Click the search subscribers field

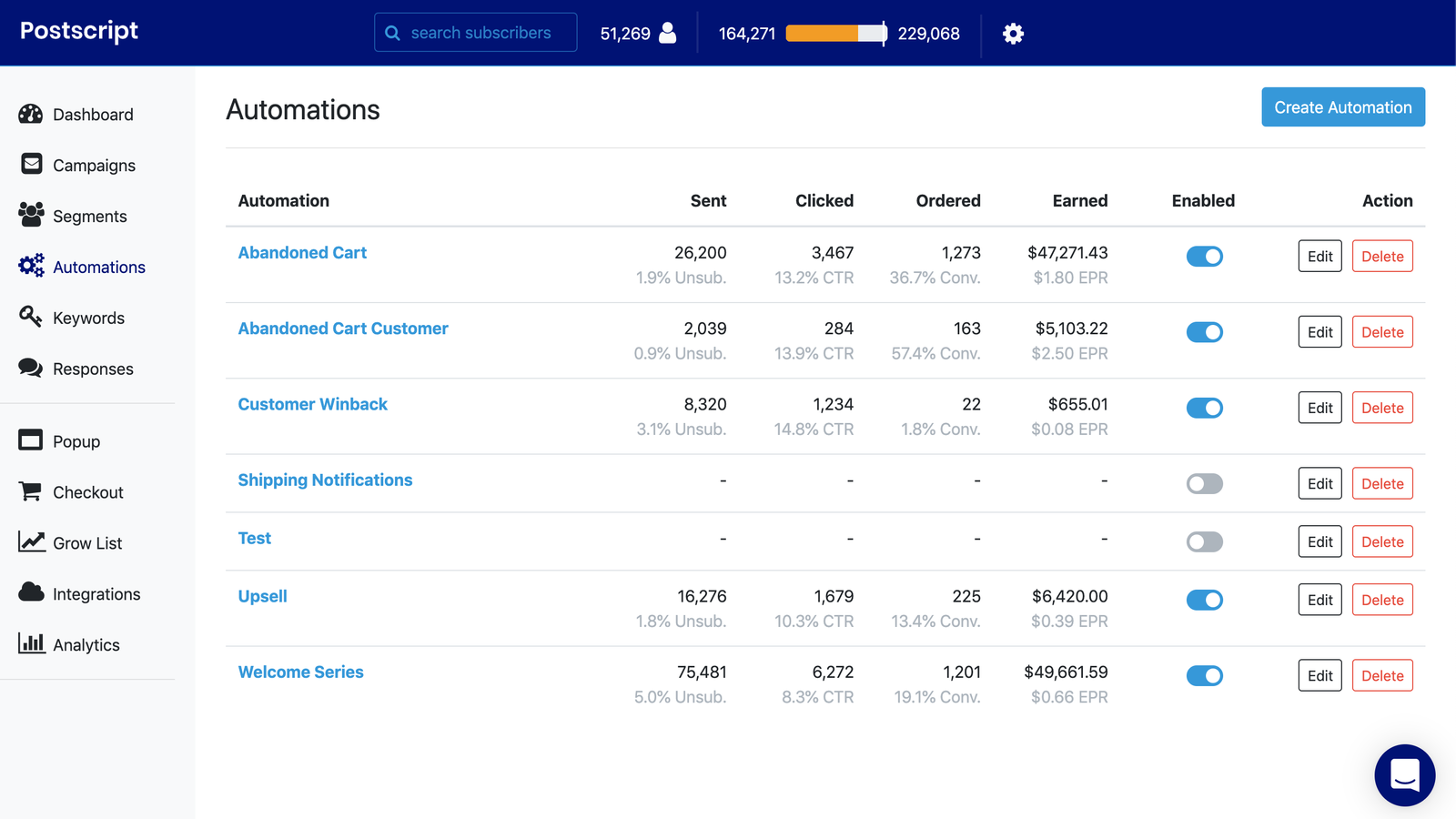click(x=475, y=32)
